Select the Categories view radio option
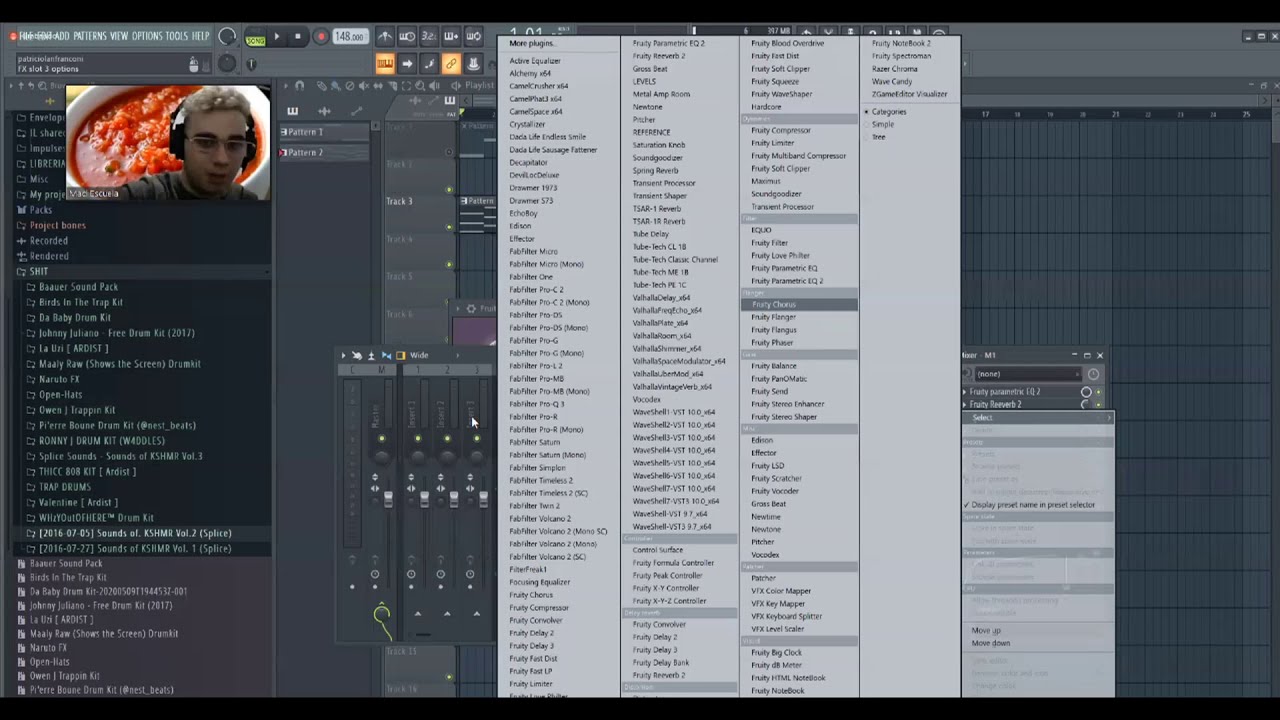This screenshot has width=1280, height=720. (x=887, y=112)
